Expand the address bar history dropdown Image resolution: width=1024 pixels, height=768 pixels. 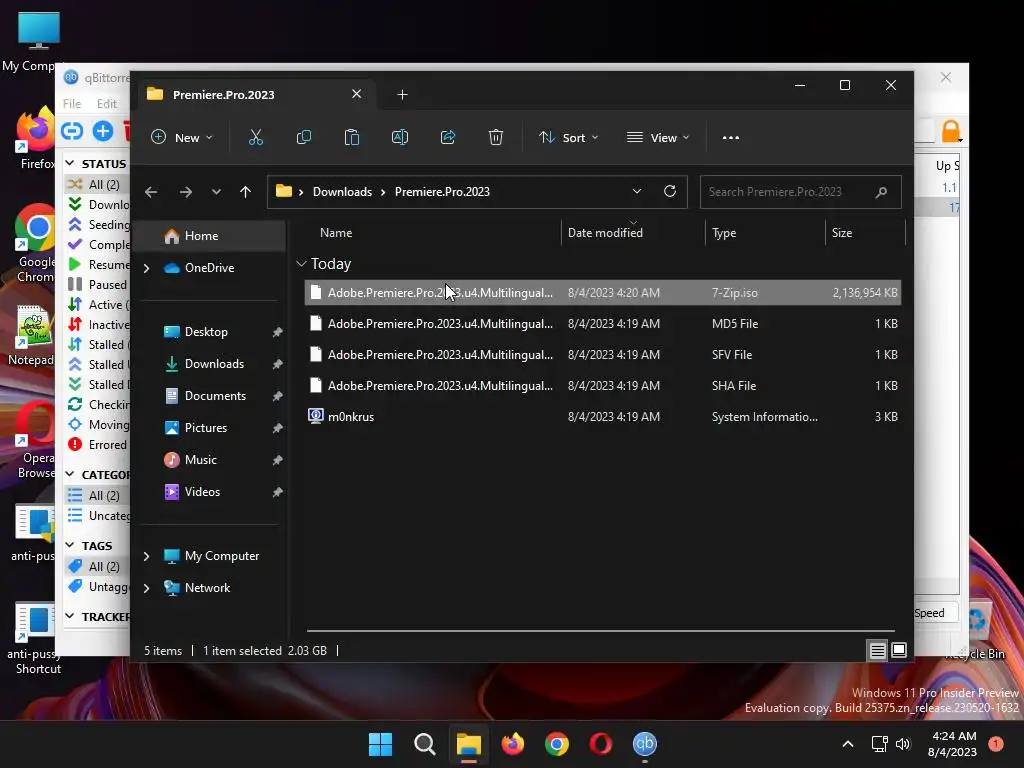pyautogui.click(x=637, y=191)
